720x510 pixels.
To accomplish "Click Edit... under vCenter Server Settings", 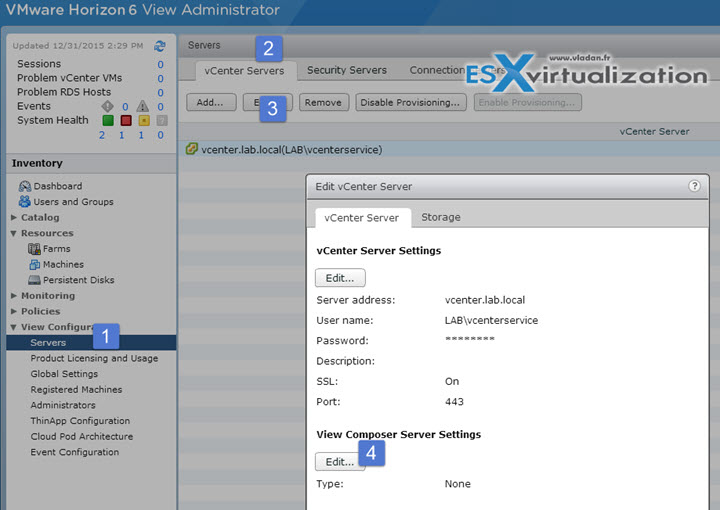I will [340, 278].
